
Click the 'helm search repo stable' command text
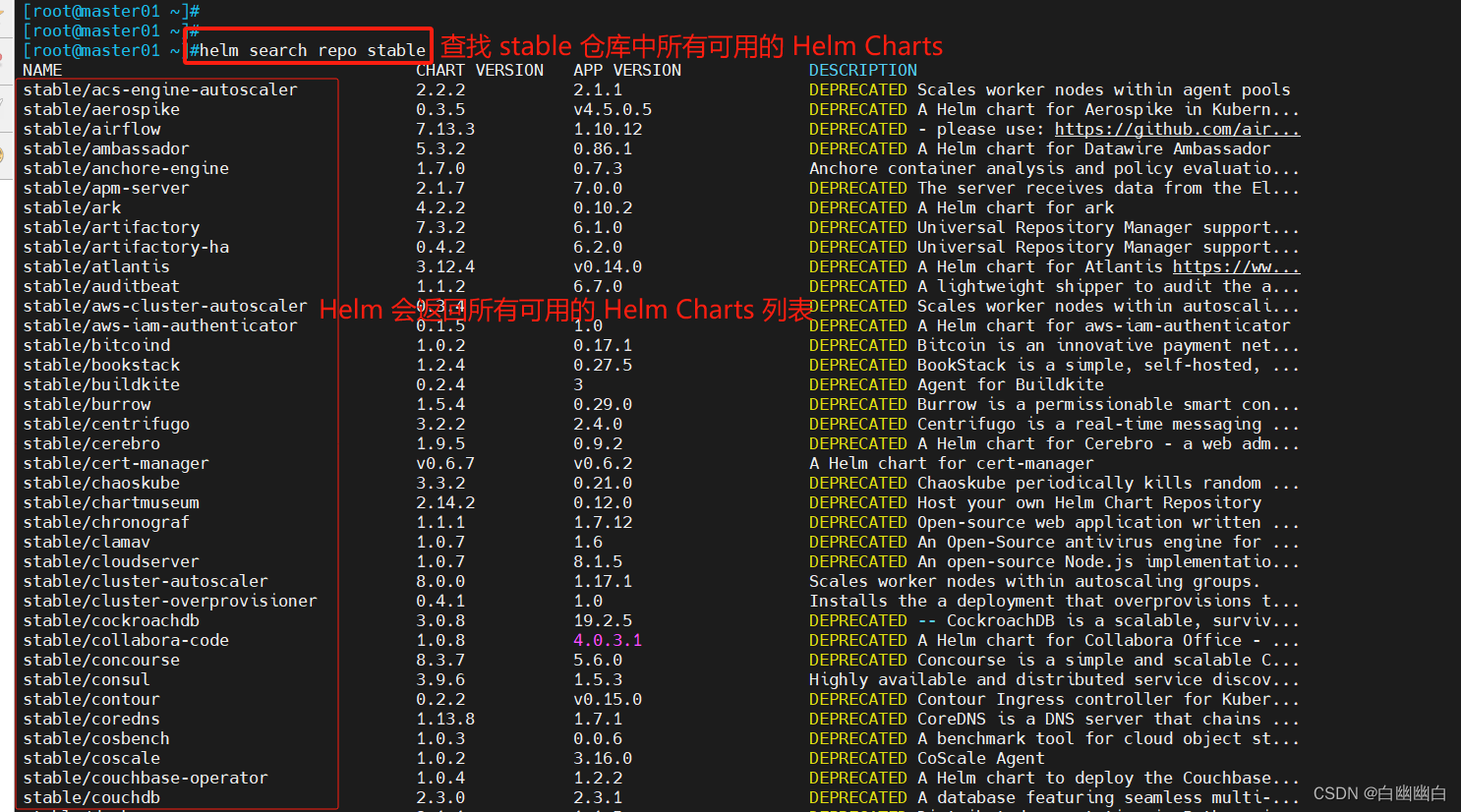coord(313,50)
